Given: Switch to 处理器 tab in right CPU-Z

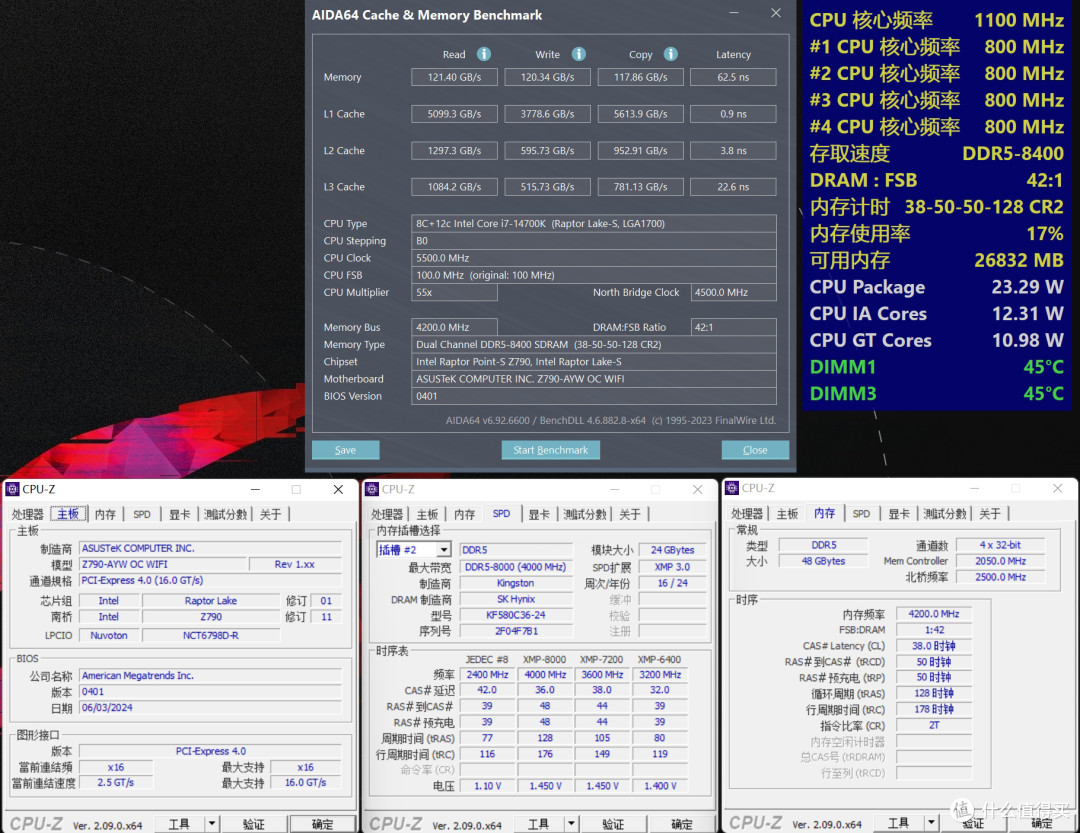Looking at the screenshot, I should [x=747, y=513].
